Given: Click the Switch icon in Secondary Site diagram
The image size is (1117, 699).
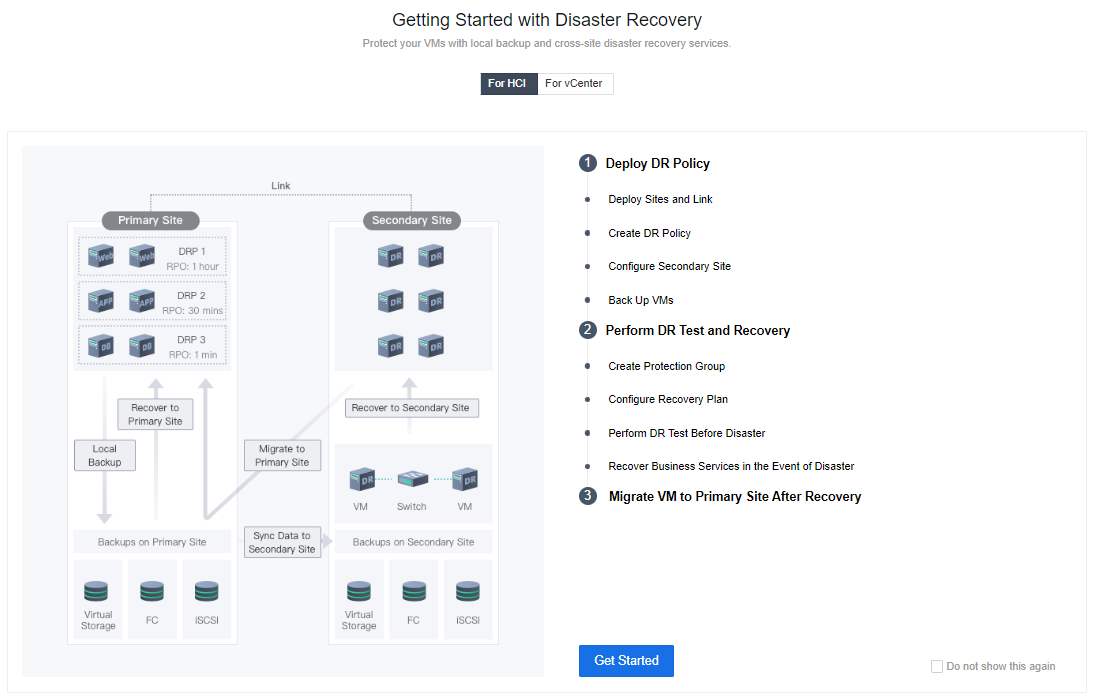Looking at the screenshot, I should pyautogui.click(x=412, y=479).
